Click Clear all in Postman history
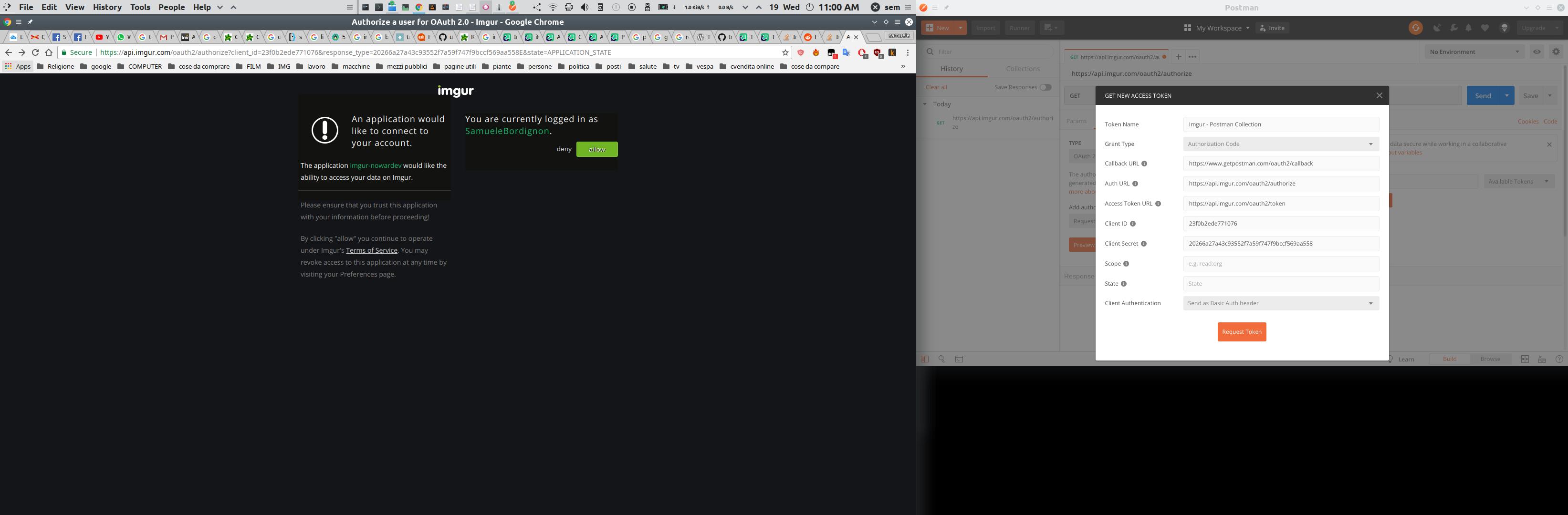Image resolution: width=1568 pixels, height=515 pixels. point(936,88)
